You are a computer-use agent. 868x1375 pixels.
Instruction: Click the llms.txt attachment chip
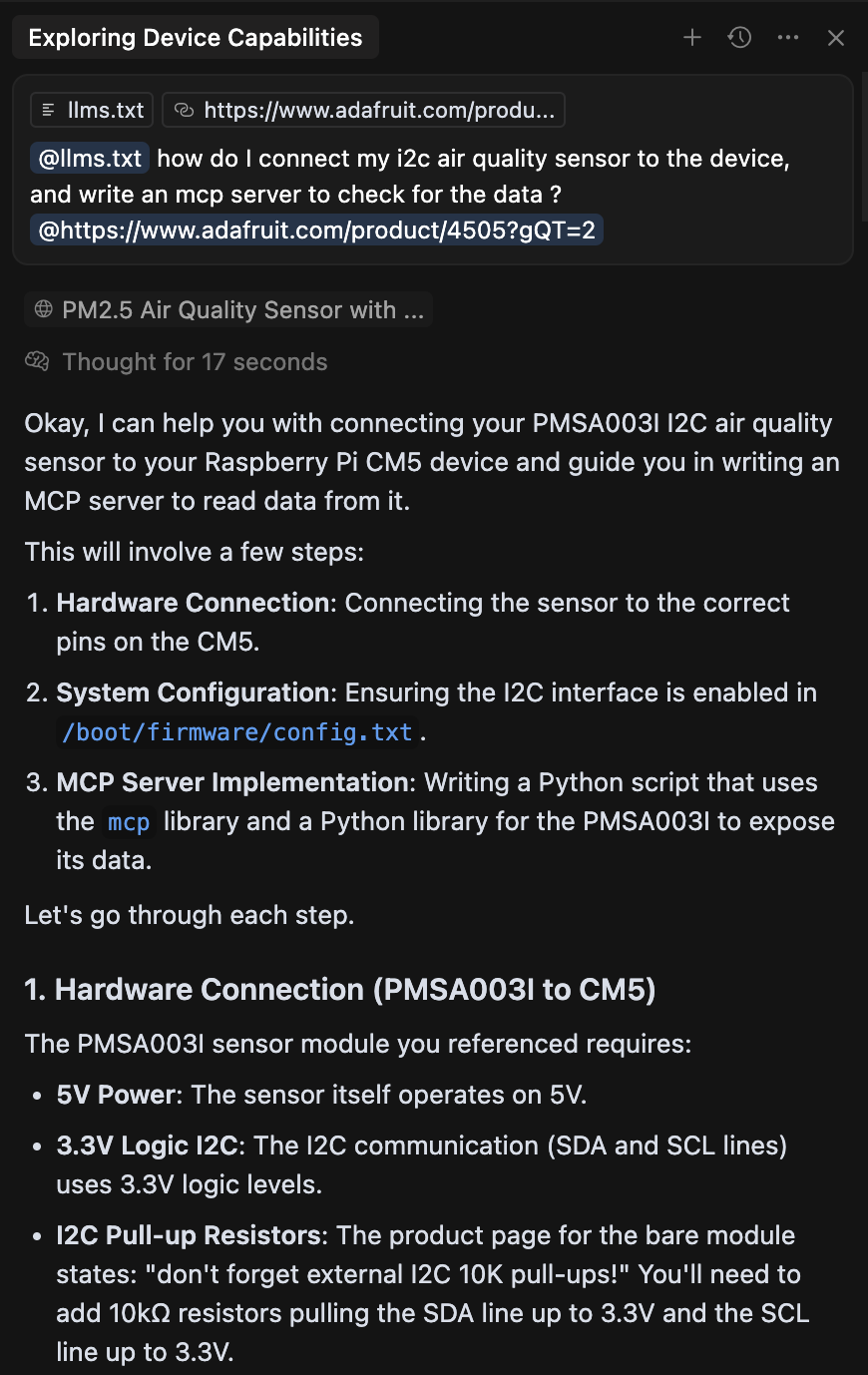pyautogui.click(x=91, y=110)
